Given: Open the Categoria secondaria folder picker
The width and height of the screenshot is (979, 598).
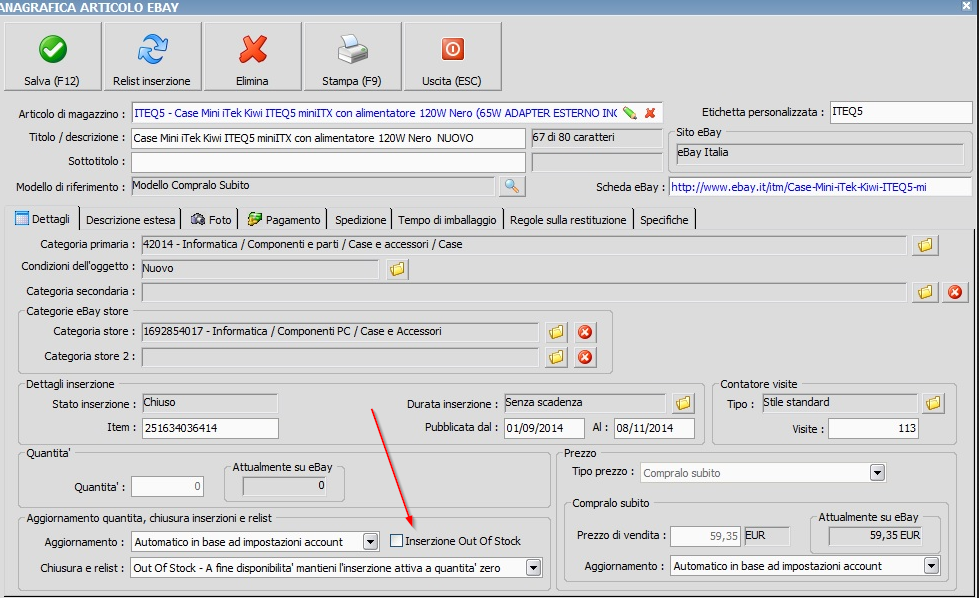Looking at the screenshot, I should tap(925, 292).
